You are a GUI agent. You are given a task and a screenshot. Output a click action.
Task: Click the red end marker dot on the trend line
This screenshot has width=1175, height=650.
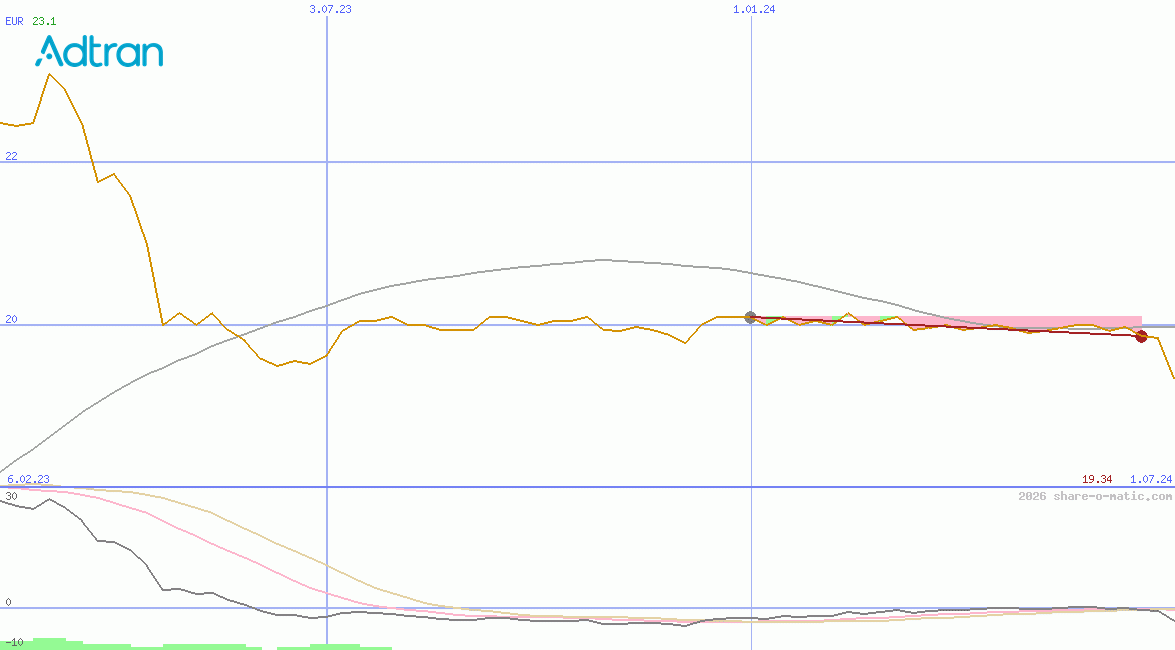tap(1141, 336)
